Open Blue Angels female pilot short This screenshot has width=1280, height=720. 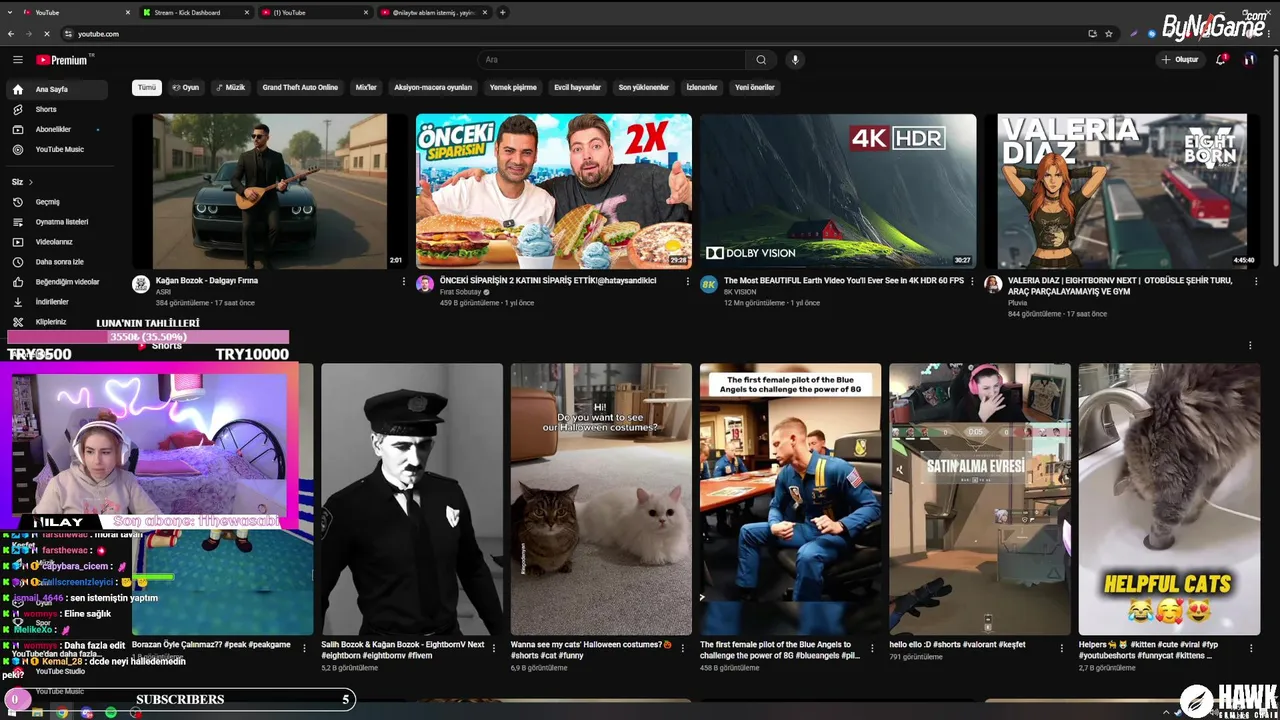pos(791,499)
